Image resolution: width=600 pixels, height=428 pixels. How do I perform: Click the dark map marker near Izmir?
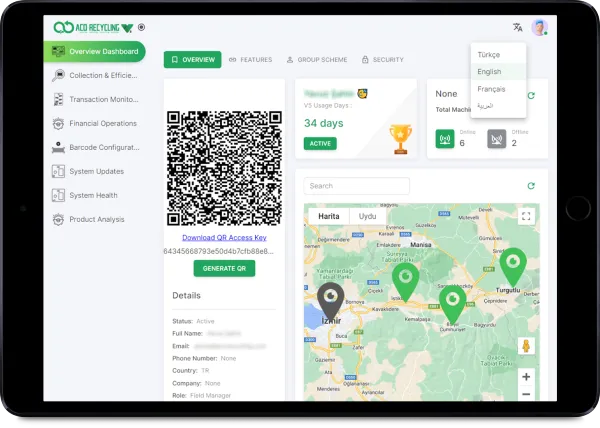(x=330, y=297)
